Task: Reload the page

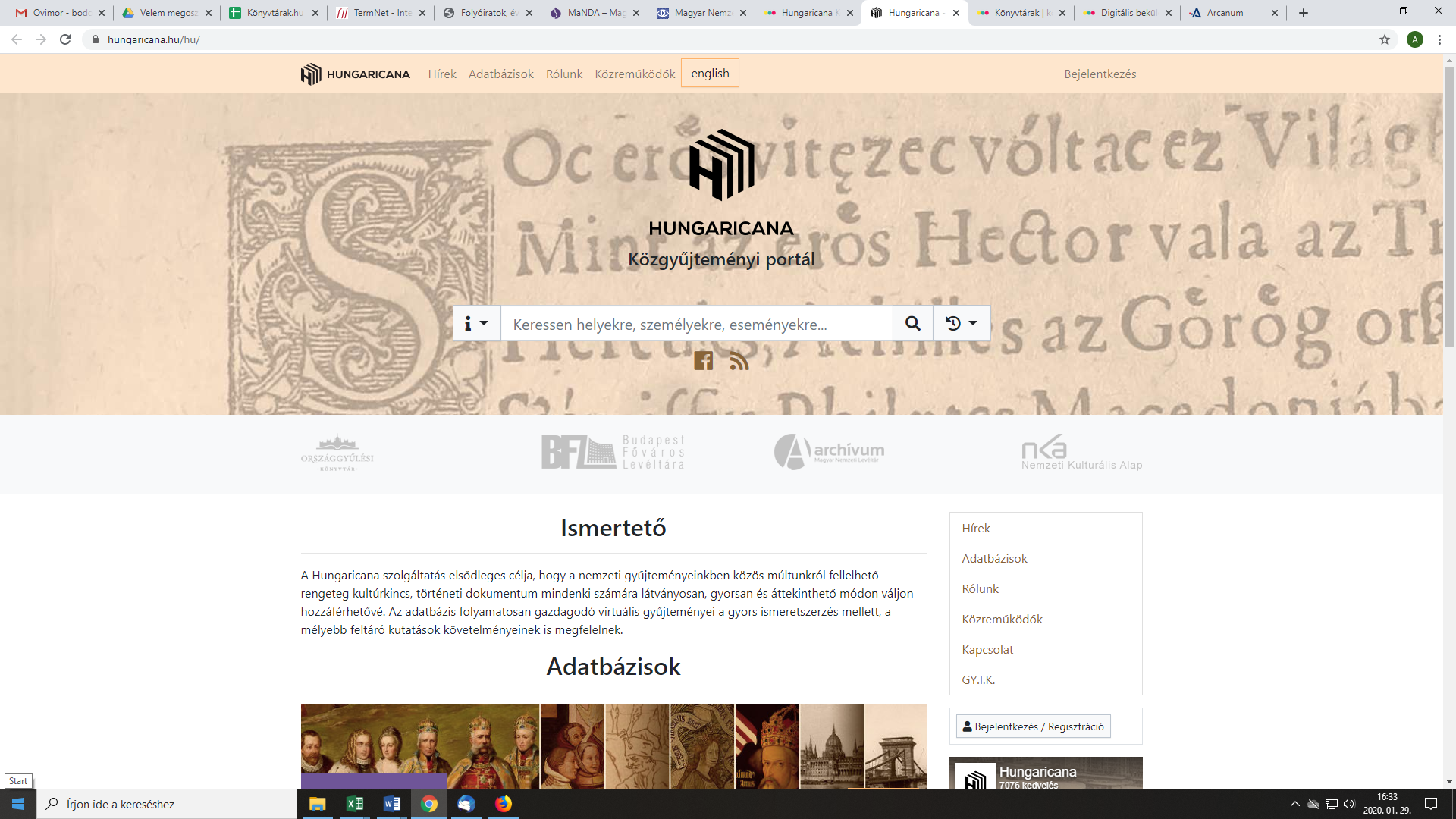Action: 65,39
